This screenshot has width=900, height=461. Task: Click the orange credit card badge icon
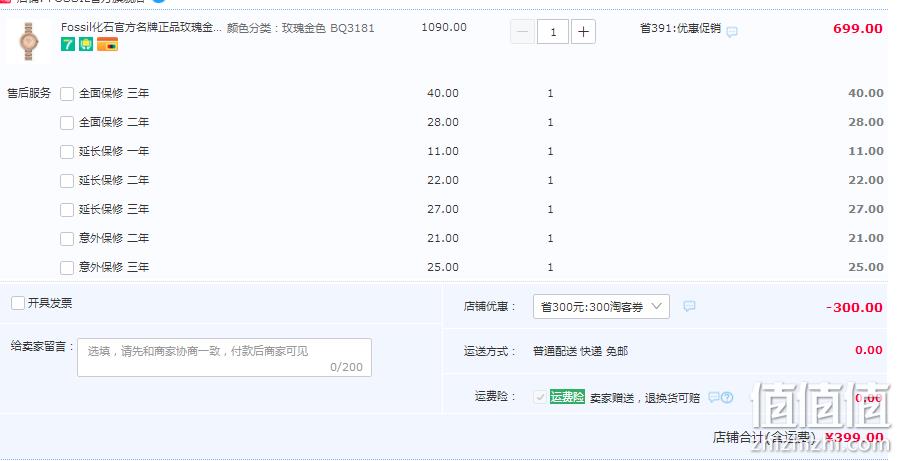pyautogui.click(x=107, y=44)
